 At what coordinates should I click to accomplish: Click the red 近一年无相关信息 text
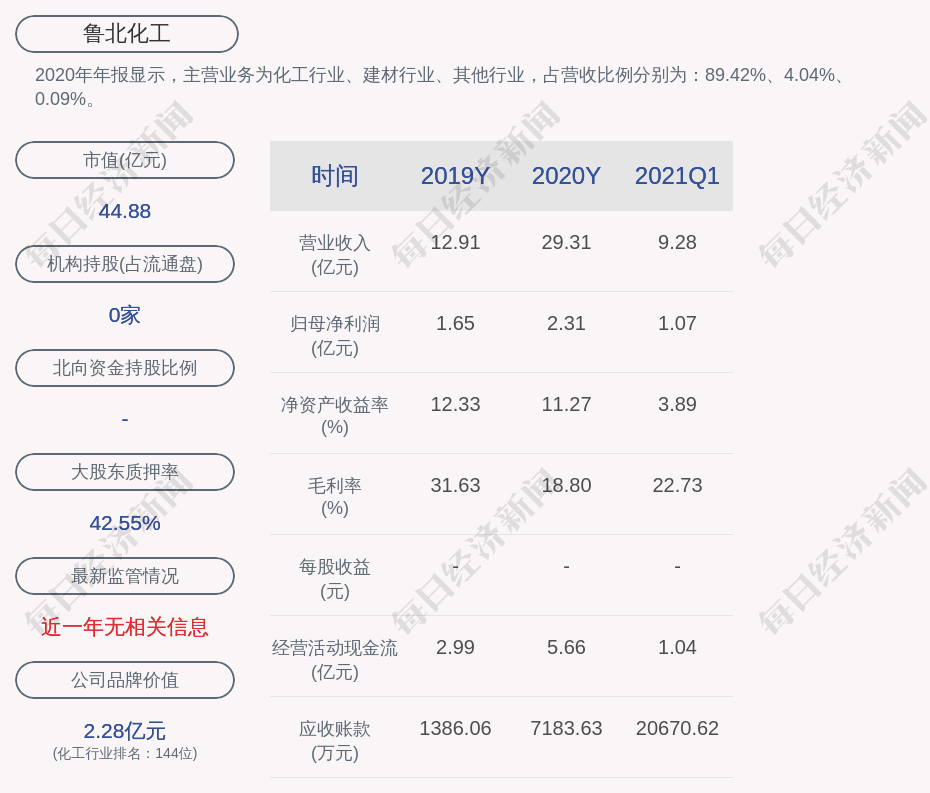point(125,627)
